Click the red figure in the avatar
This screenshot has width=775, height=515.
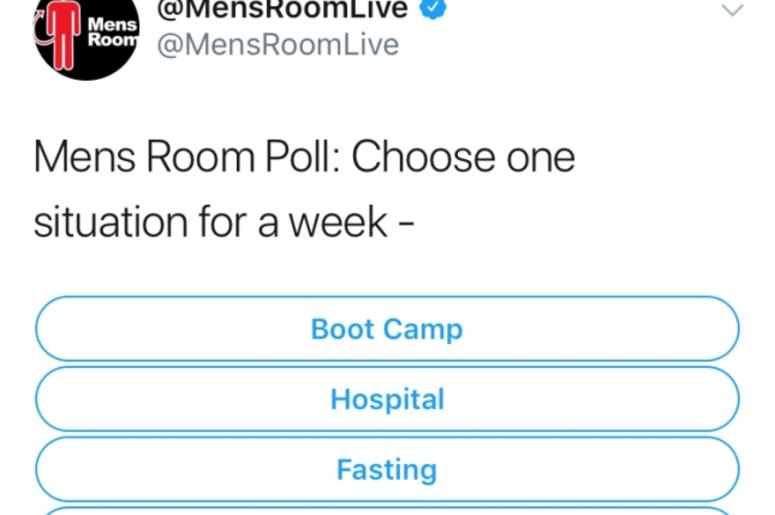[63, 36]
